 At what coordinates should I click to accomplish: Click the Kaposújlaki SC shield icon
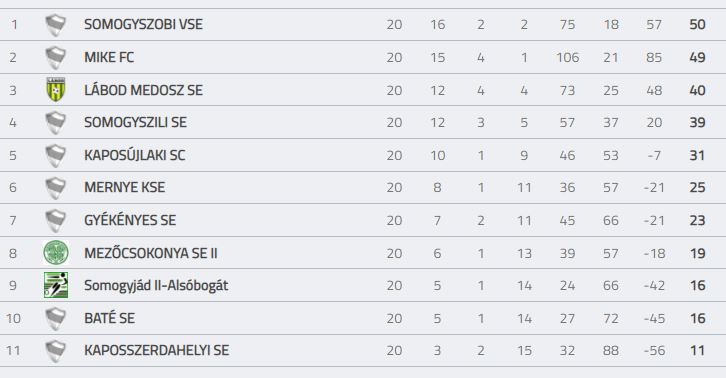56,155
